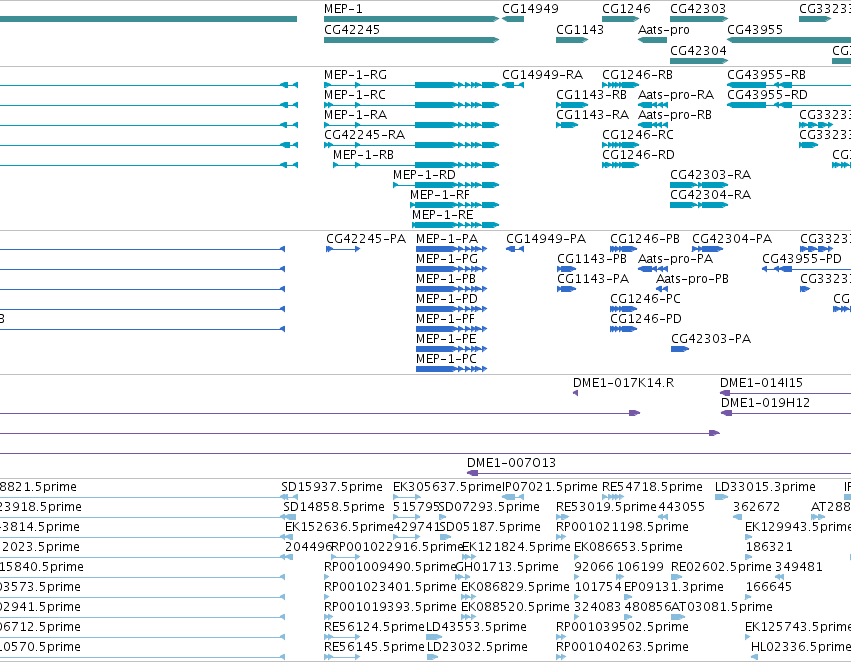Click protein CG1246-PC label

pos(645,299)
